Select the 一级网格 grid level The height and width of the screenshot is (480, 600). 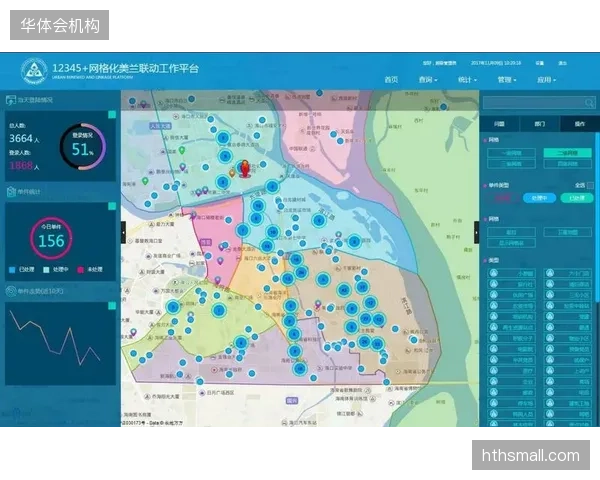click(x=511, y=153)
